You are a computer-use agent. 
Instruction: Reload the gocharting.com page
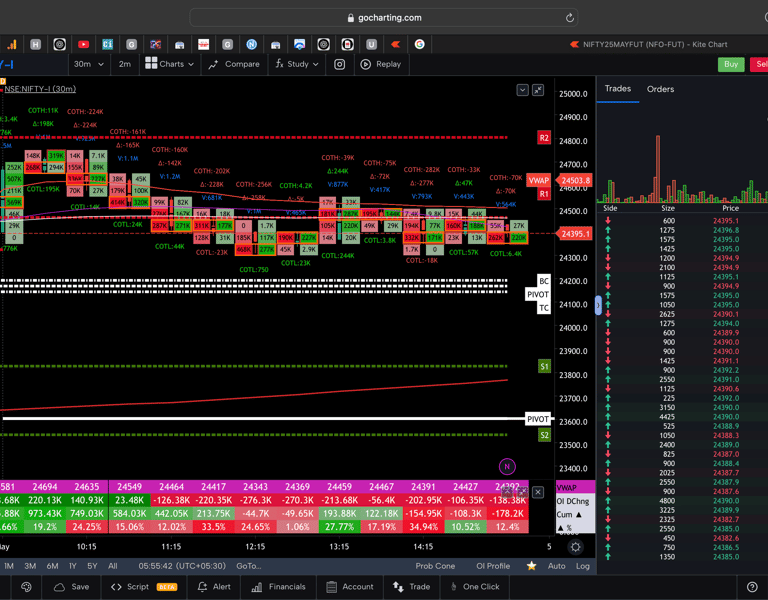tap(570, 18)
